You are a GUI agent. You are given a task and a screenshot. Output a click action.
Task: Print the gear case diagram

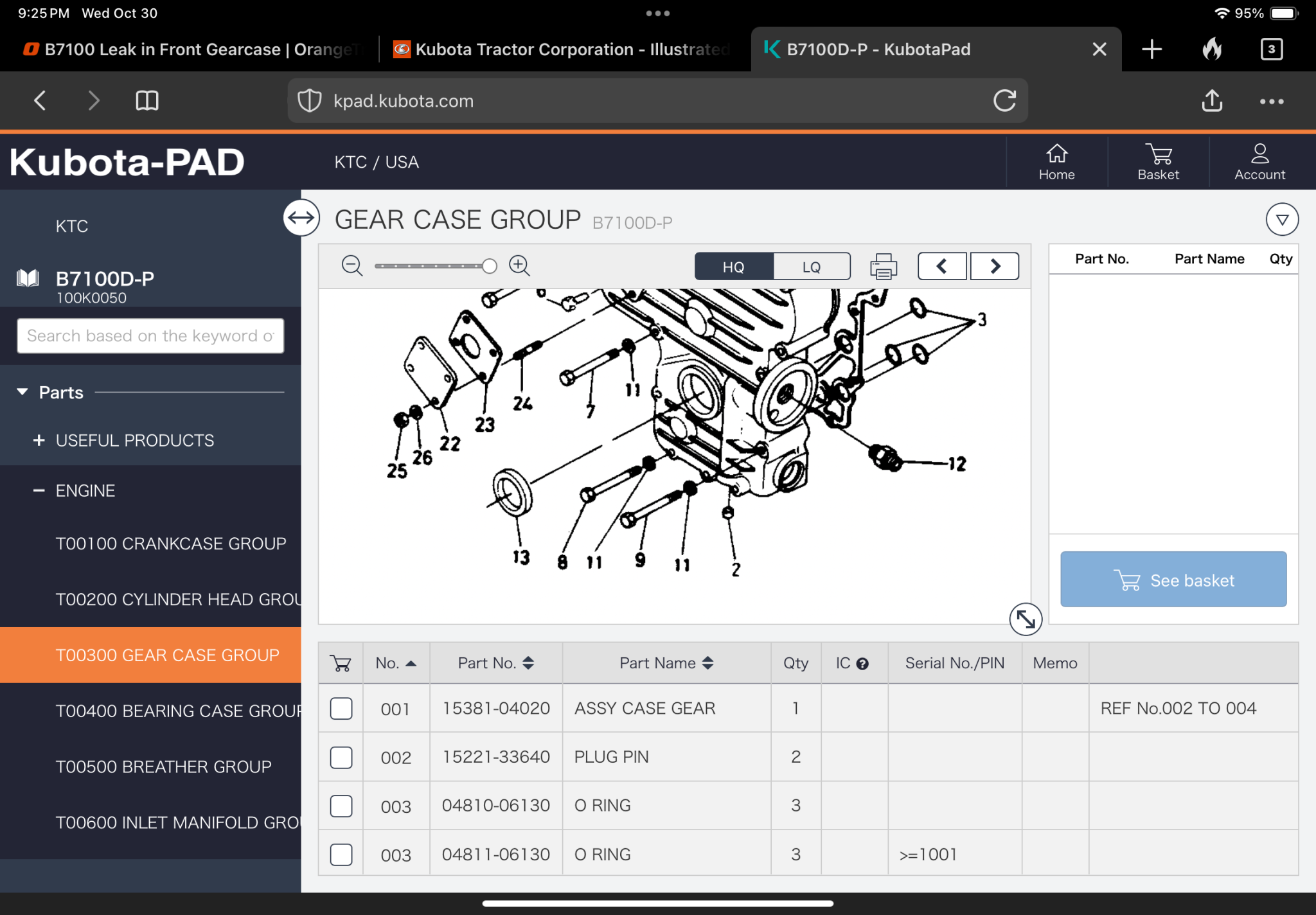[x=884, y=266]
